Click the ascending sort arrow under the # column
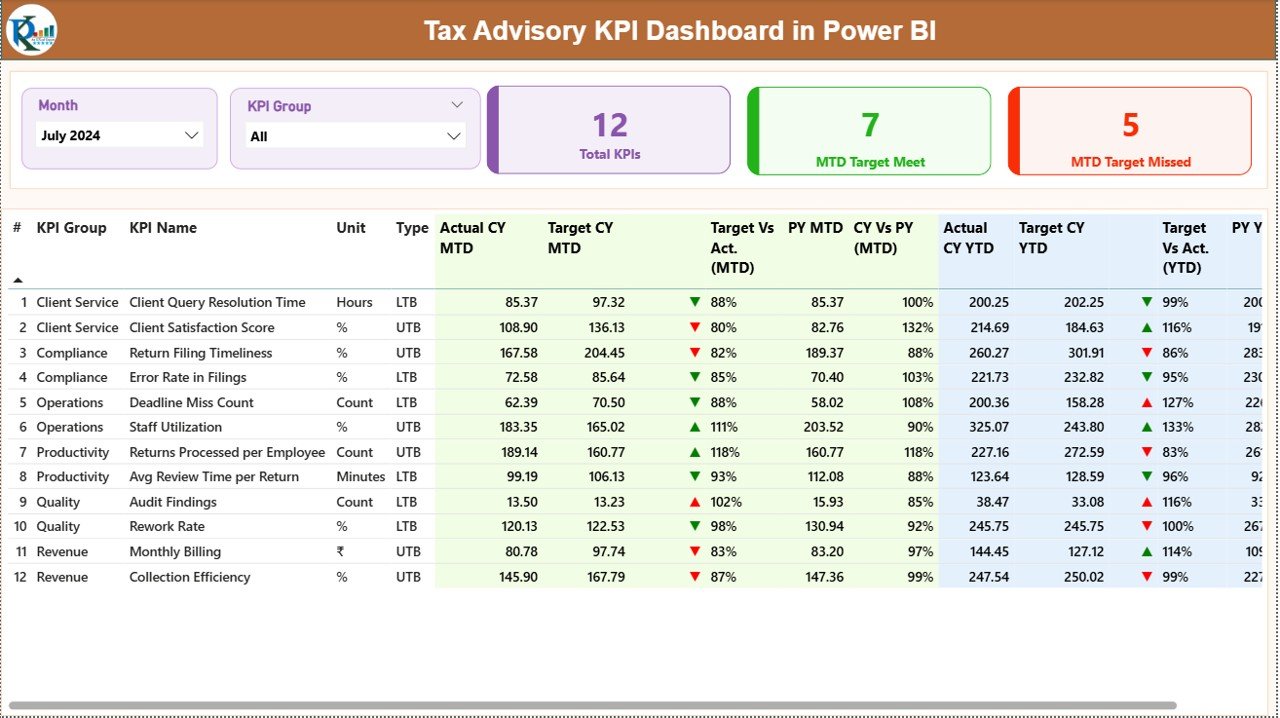Viewport: 1280px width, 718px height. tap(16, 279)
